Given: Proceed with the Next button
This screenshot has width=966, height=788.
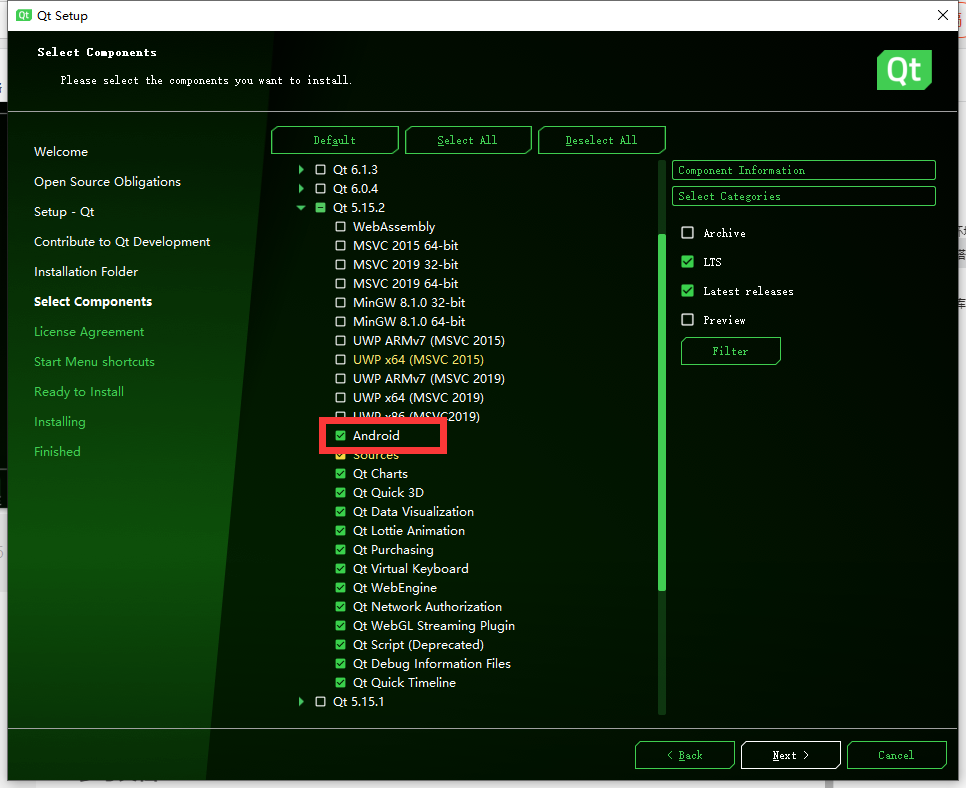Looking at the screenshot, I should [790, 755].
